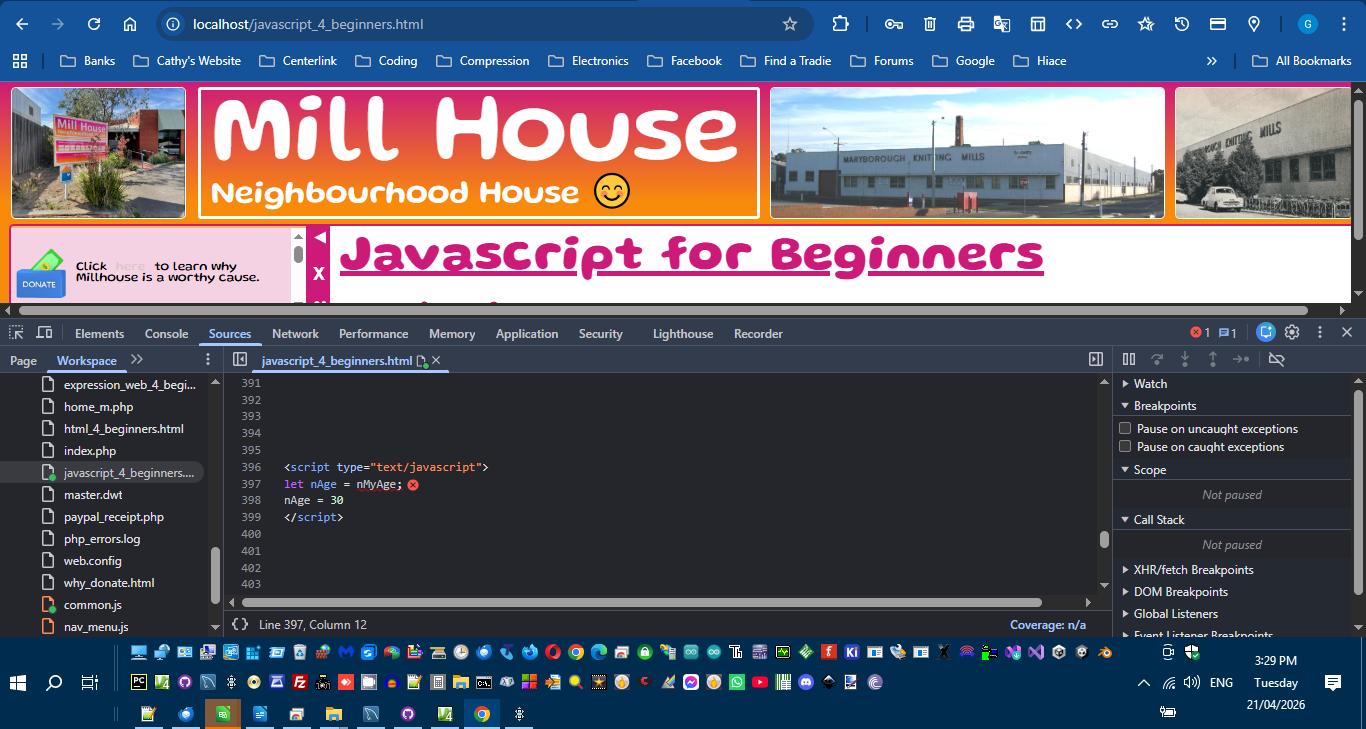This screenshot has height=729, width=1366.
Task: Click the view source code brackets icon
Action: tap(1074, 24)
